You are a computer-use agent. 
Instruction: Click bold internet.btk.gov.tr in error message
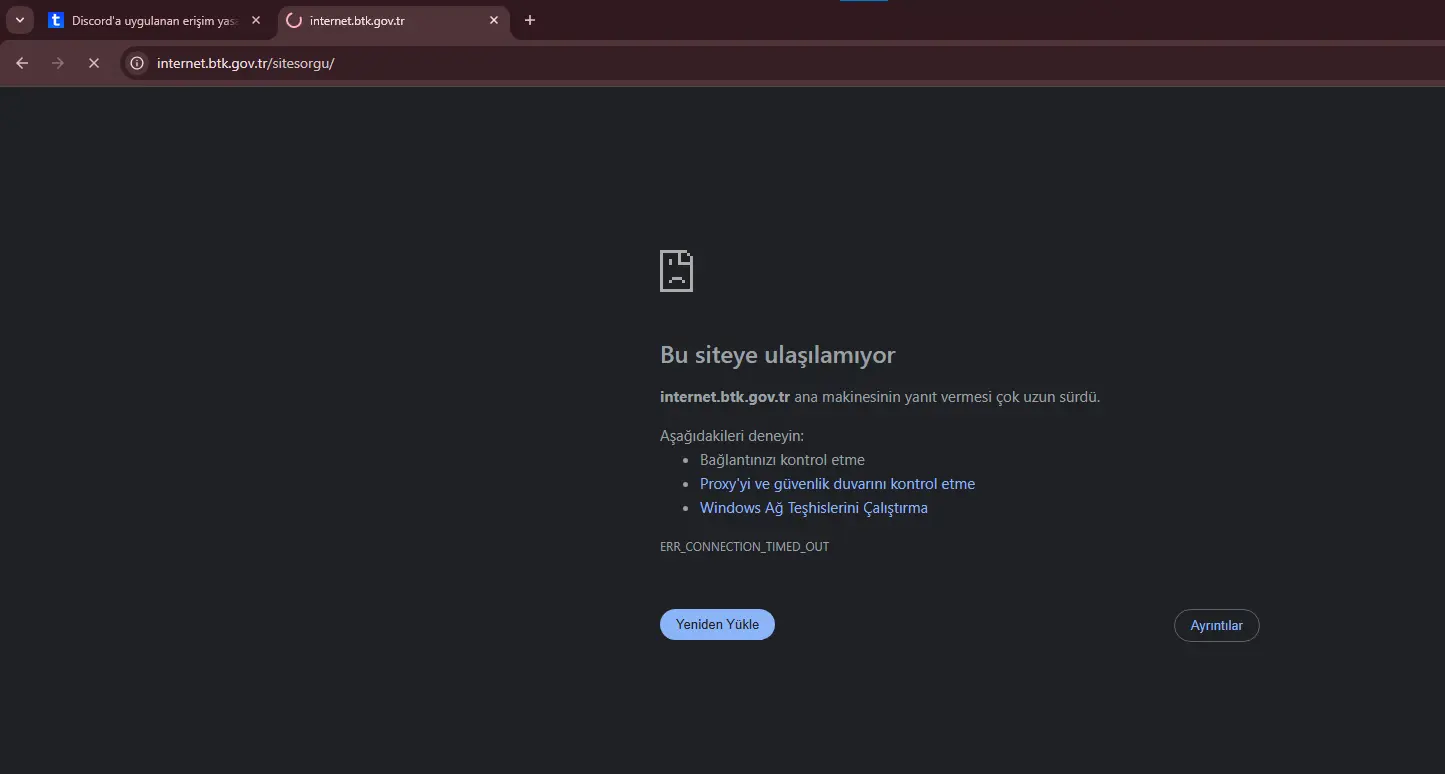(725, 397)
